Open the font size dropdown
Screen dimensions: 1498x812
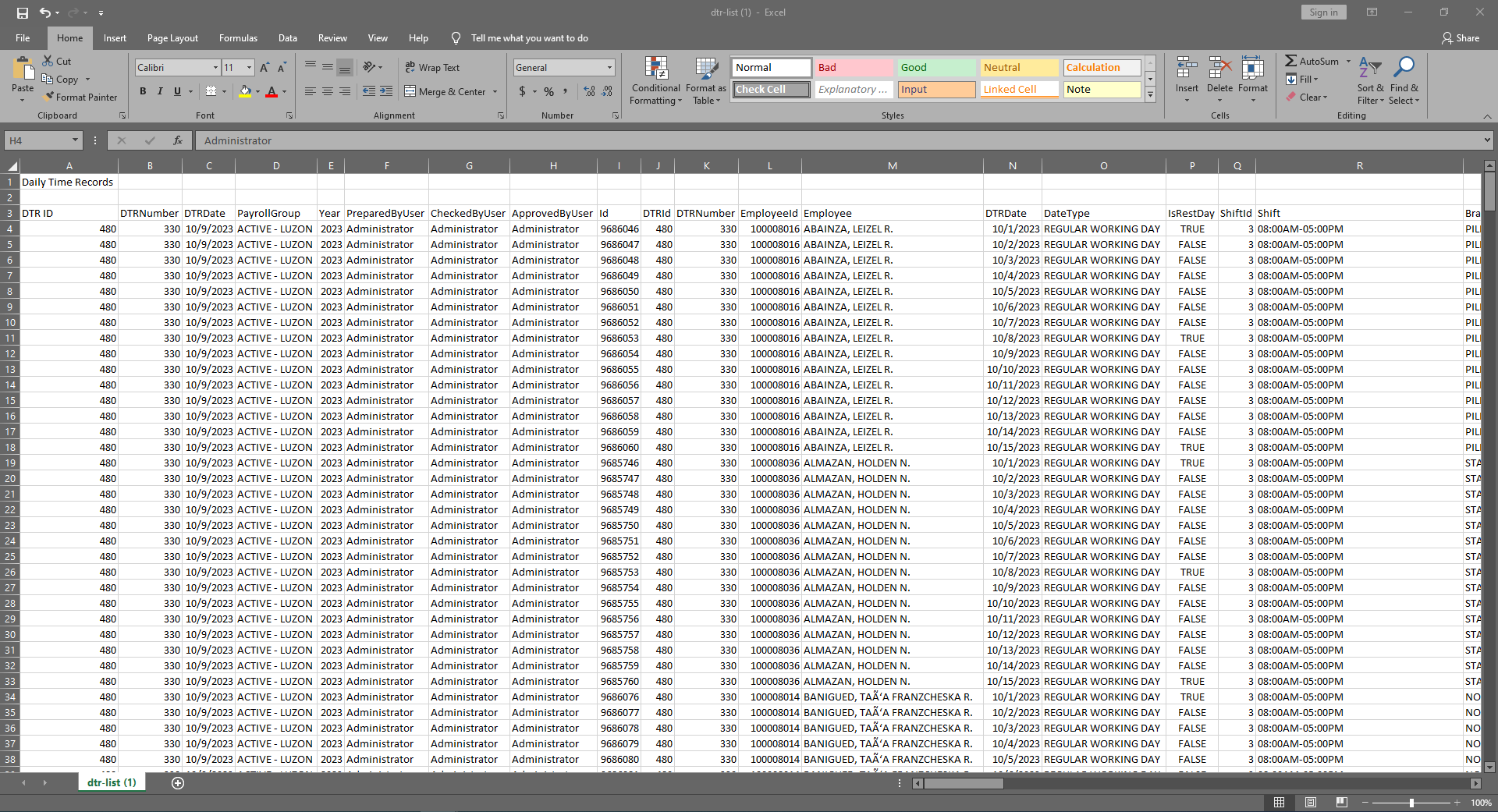click(249, 68)
